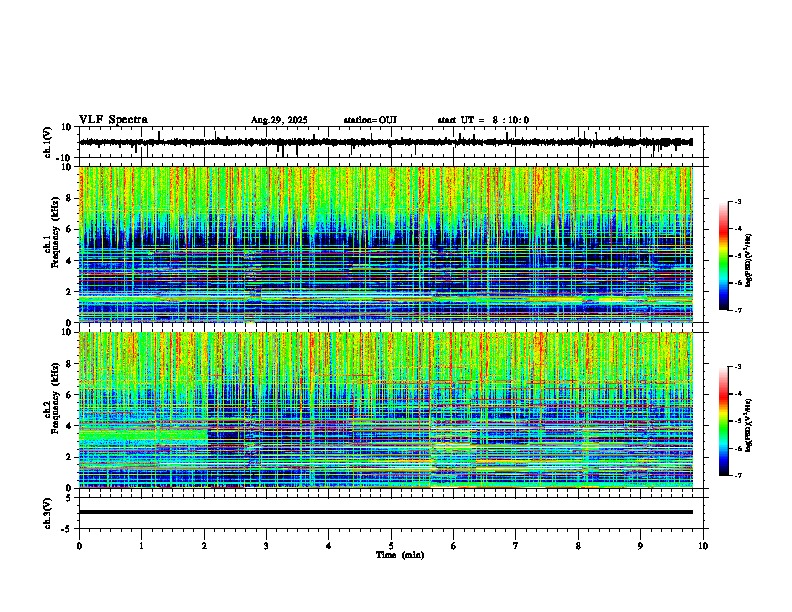Screen dimensions: 792x612
Task: Select the "start UT = 8:10:0" text
Action: coord(483,120)
